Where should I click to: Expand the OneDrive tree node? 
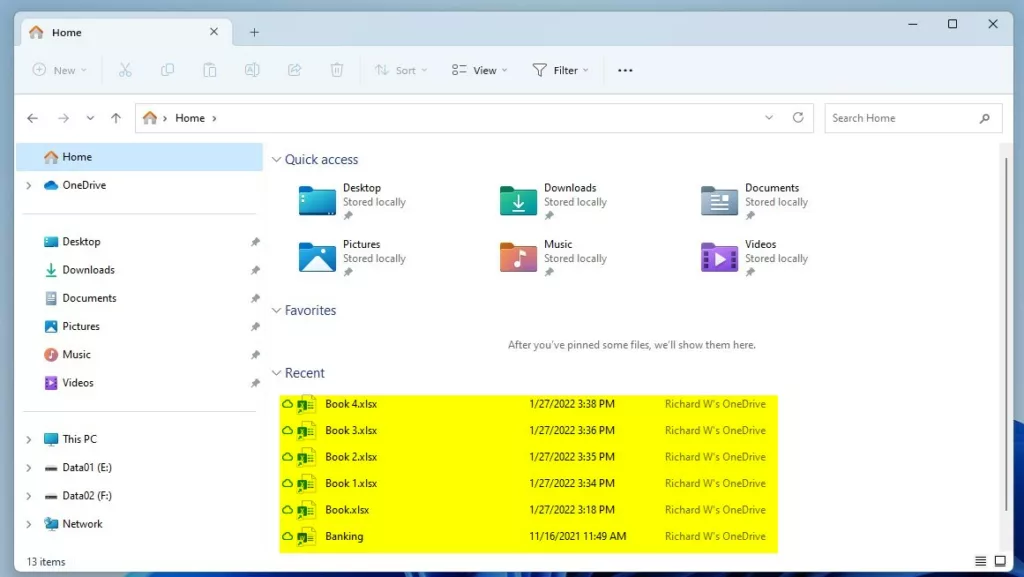point(29,185)
